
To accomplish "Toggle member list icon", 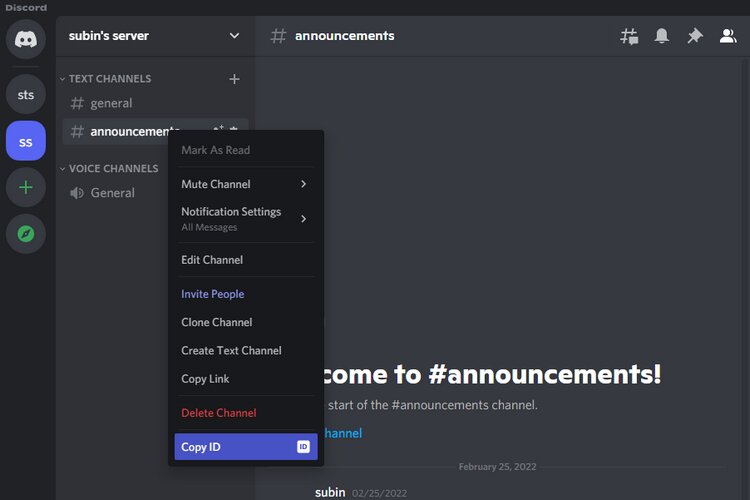I will (x=728, y=36).
